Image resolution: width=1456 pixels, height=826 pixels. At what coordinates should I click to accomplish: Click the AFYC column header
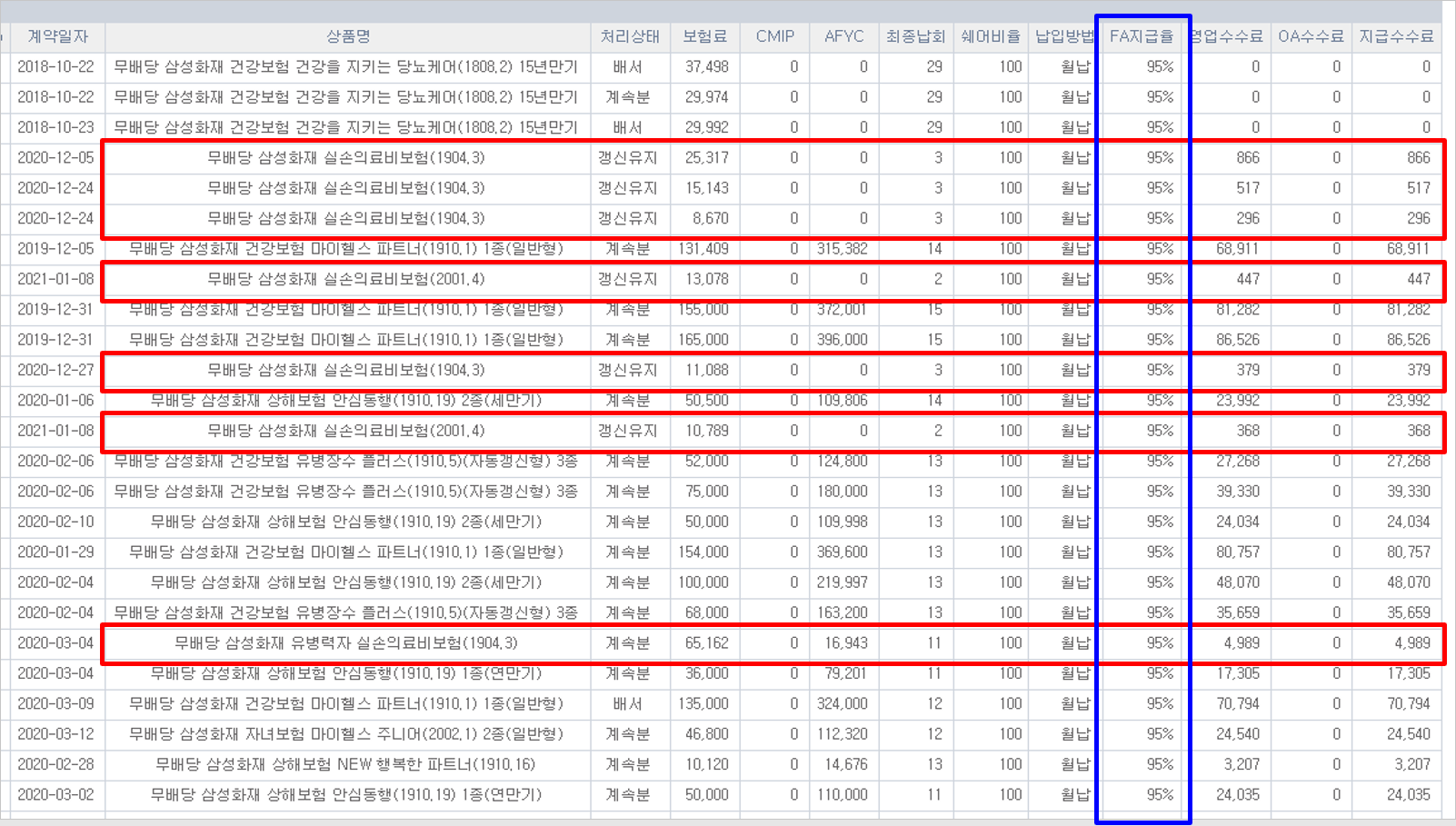pyautogui.click(x=843, y=36)
